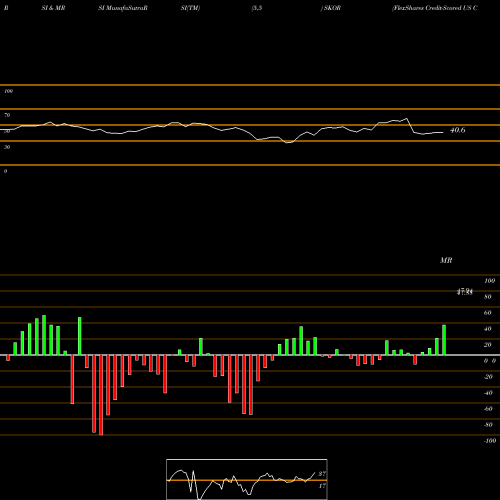Click the overlapping MR value label near 80
The image size is (500, 500).
coord(465,292)
